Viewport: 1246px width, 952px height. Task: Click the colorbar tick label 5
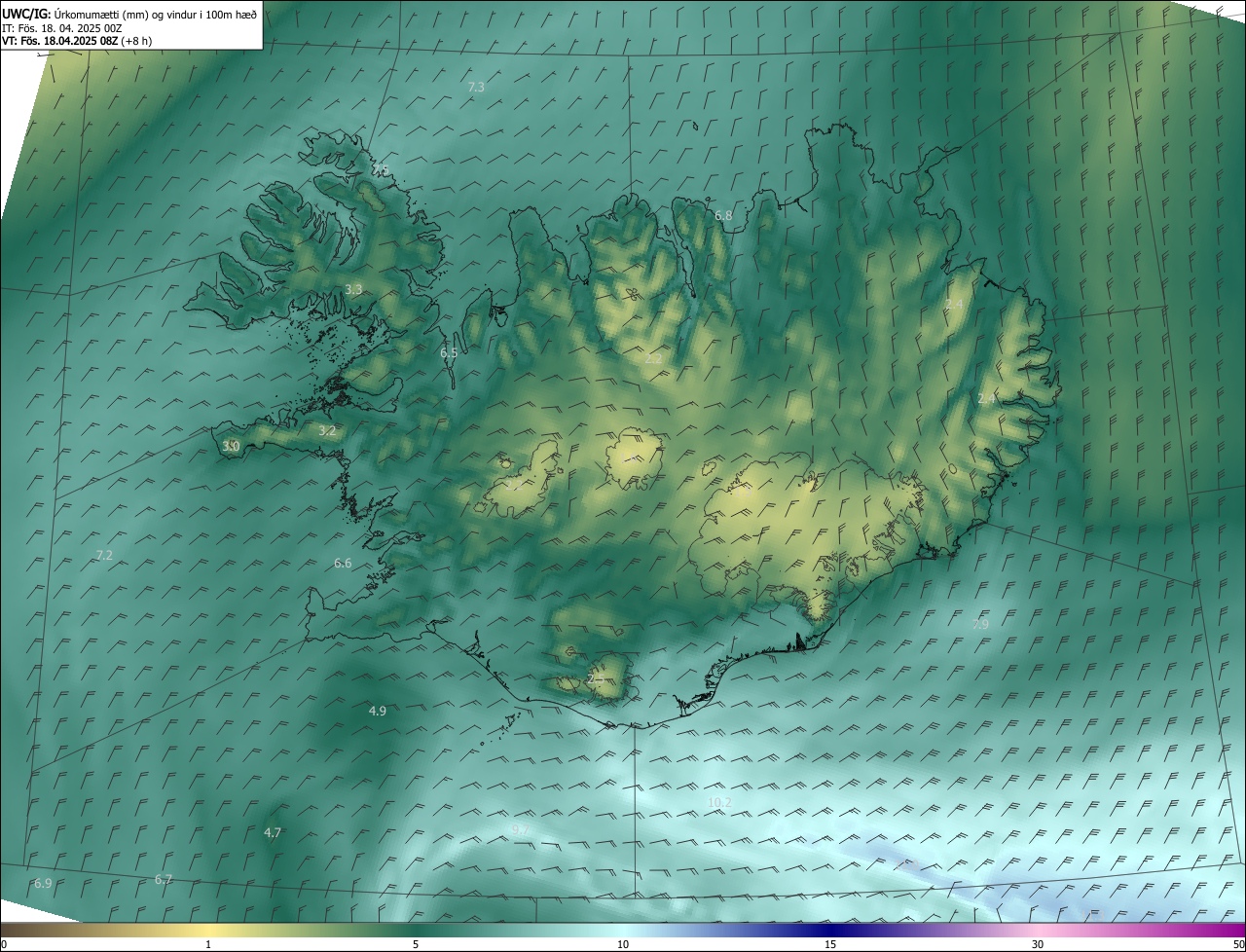click(x=416, y=944)
